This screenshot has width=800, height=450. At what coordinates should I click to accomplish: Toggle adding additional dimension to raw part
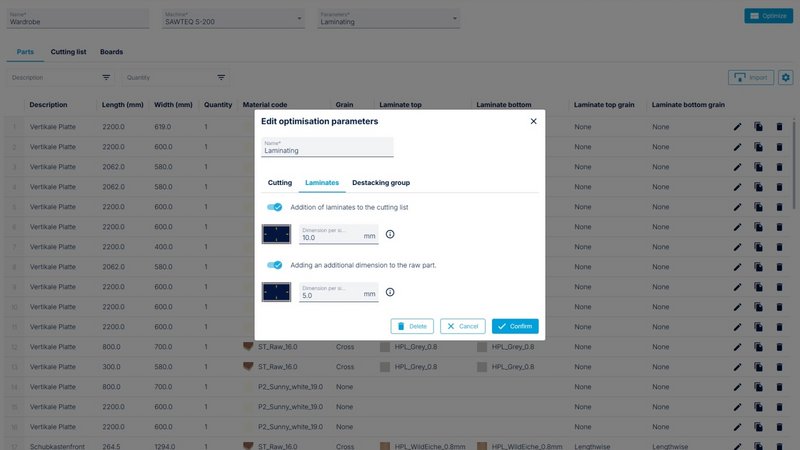273,265
